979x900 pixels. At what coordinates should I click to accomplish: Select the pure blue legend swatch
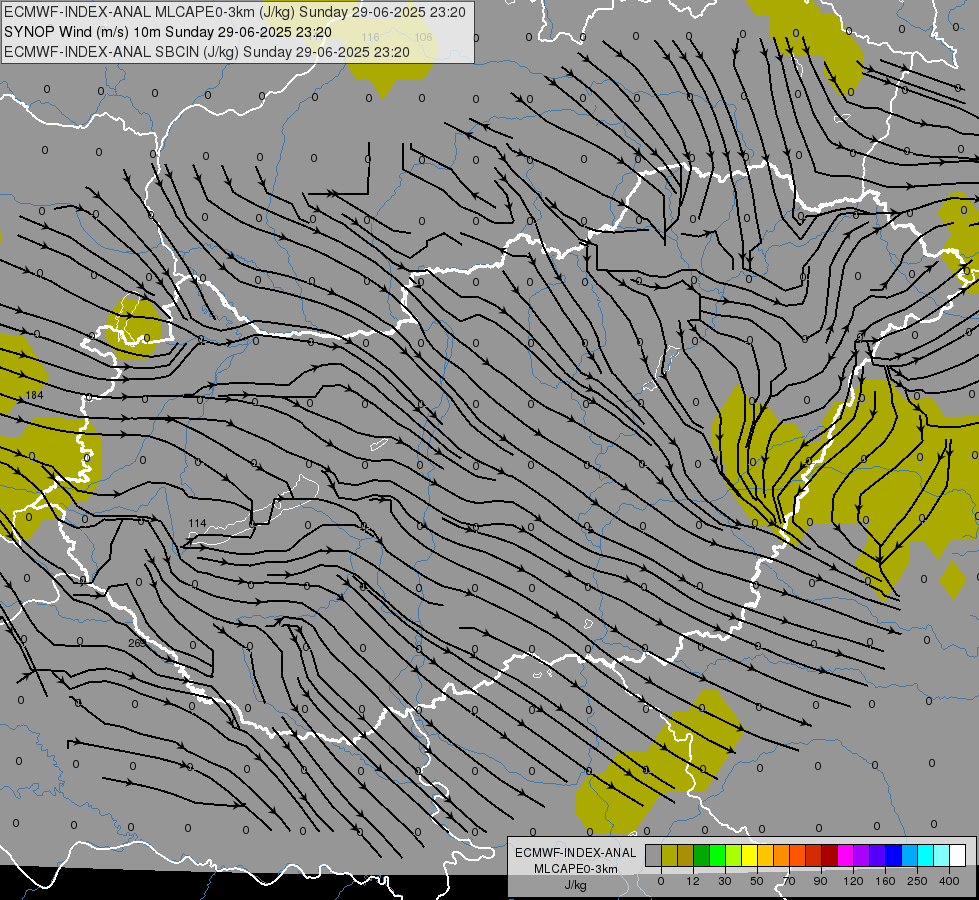(x=893, y=855)
